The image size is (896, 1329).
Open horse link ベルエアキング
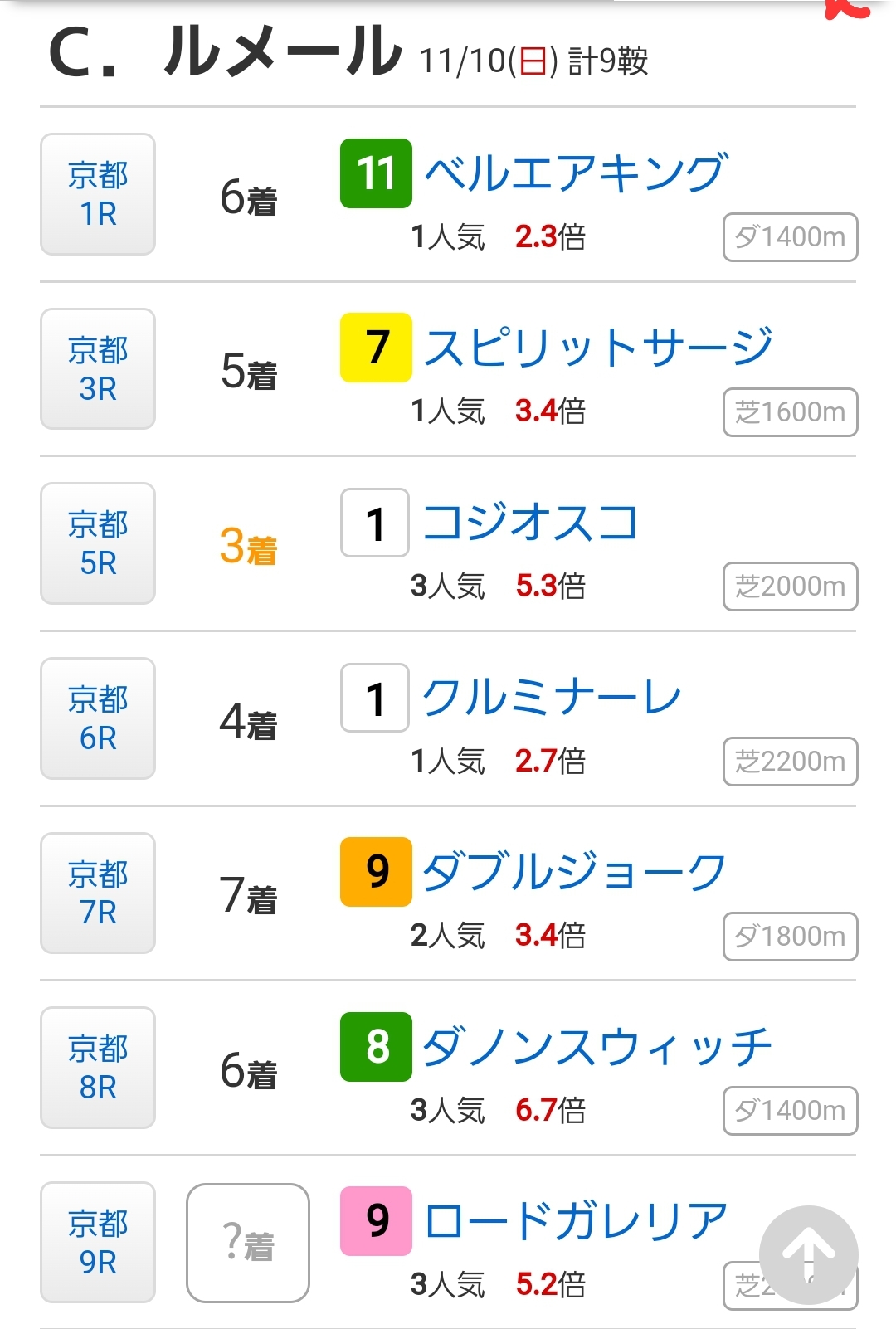tap(576, 173)
